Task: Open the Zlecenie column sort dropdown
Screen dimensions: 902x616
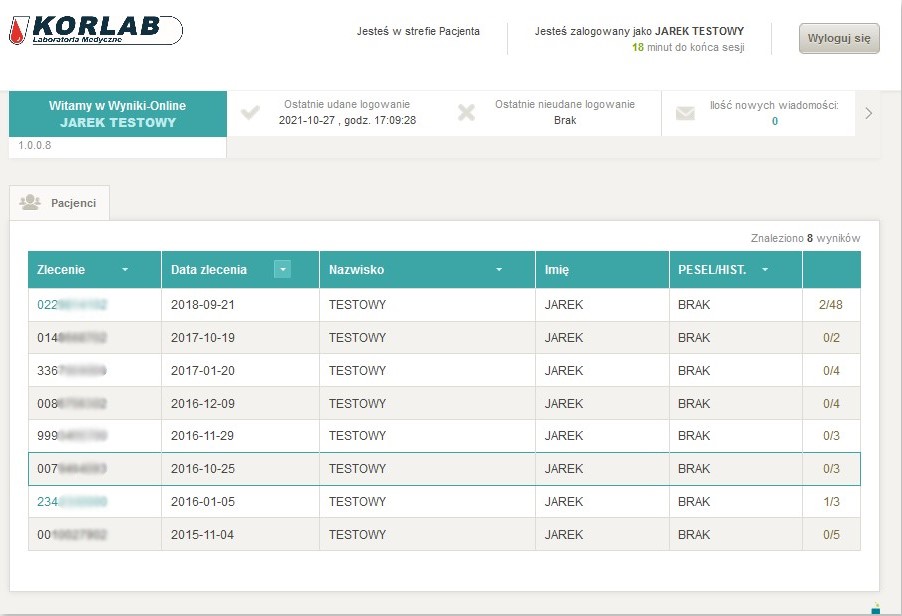Action: coord(125,270)
